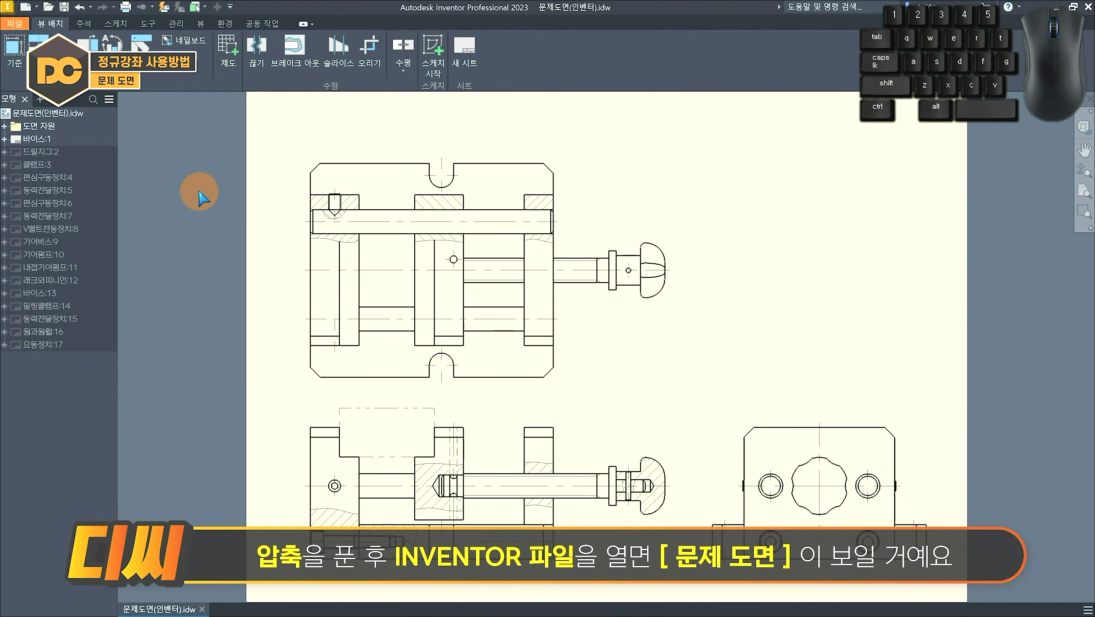
Task: Expand the 드릴지그:2 sheet node
Action: pyautogui.click(x=4, y=151)
